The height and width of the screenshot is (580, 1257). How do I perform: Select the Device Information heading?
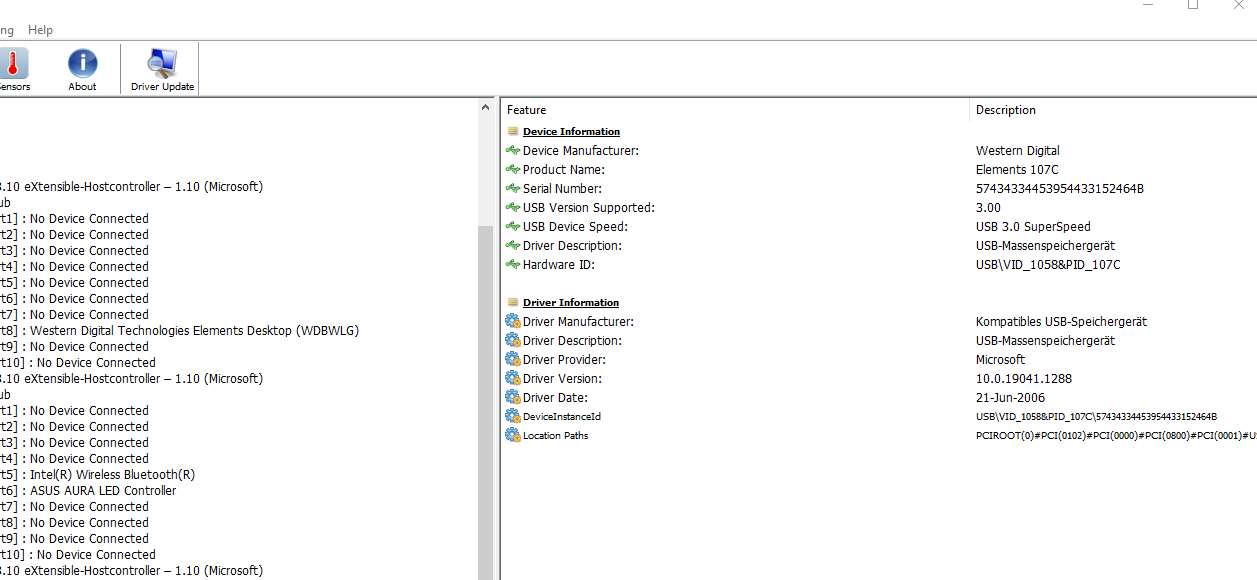[571, 132]
